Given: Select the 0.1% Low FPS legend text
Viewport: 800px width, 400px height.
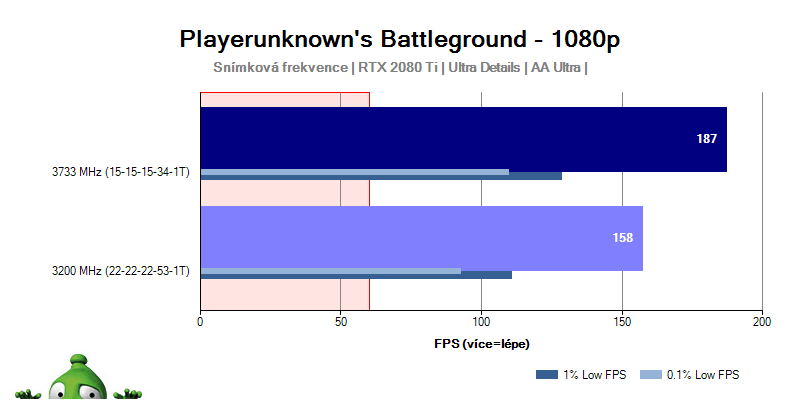Looking at the screenshot, I should (703, 375).
